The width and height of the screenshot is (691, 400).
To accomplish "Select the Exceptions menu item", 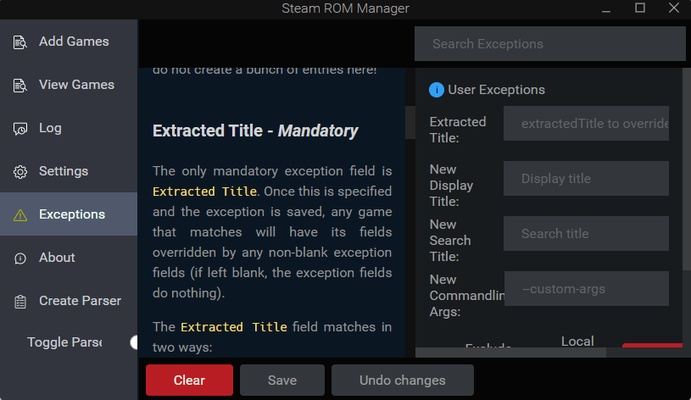I will tap(69, 214).
